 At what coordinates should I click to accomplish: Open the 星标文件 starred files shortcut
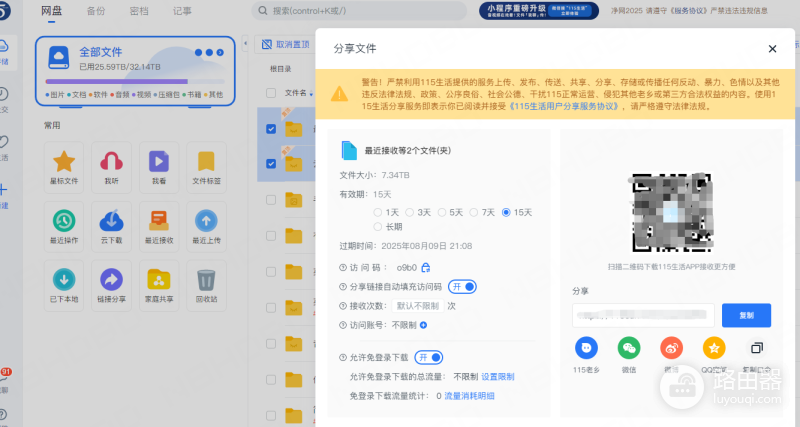[64, 167]
